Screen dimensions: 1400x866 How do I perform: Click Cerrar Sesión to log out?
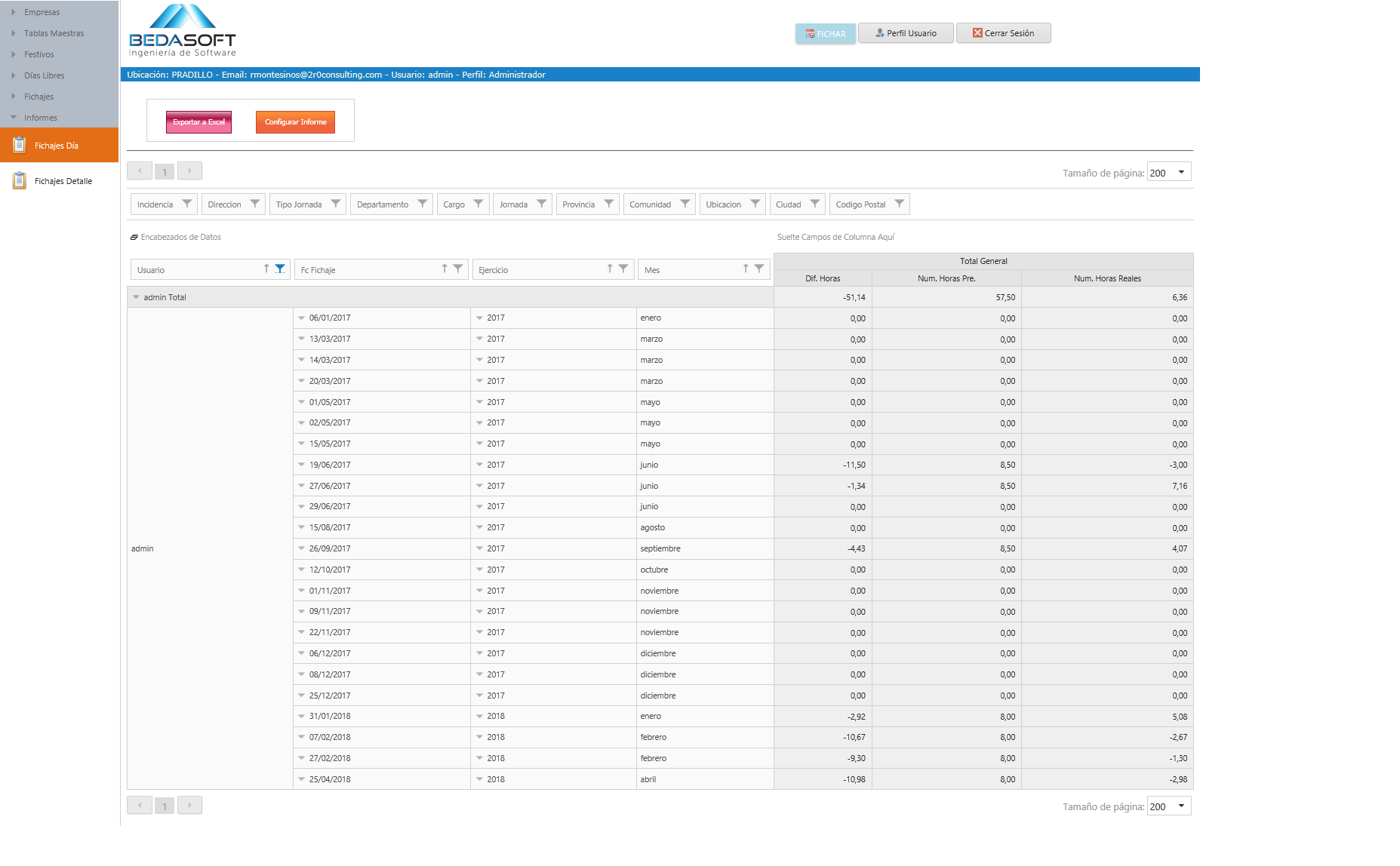(x=1003, y=33)
